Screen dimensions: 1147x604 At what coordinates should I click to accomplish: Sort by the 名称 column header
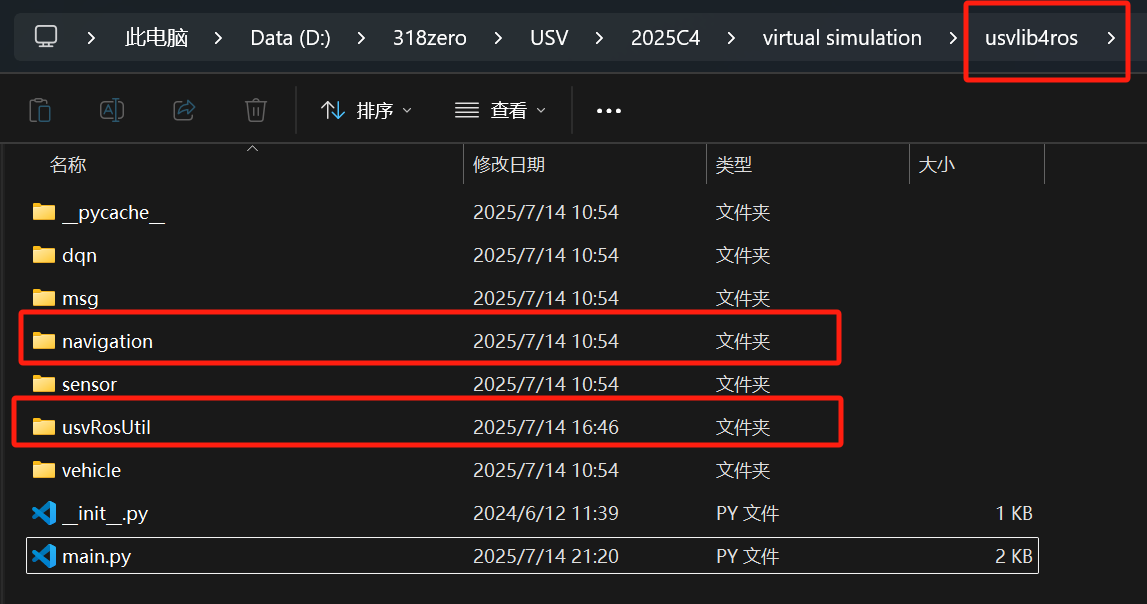pyautogui.click(x=68, y=165)
